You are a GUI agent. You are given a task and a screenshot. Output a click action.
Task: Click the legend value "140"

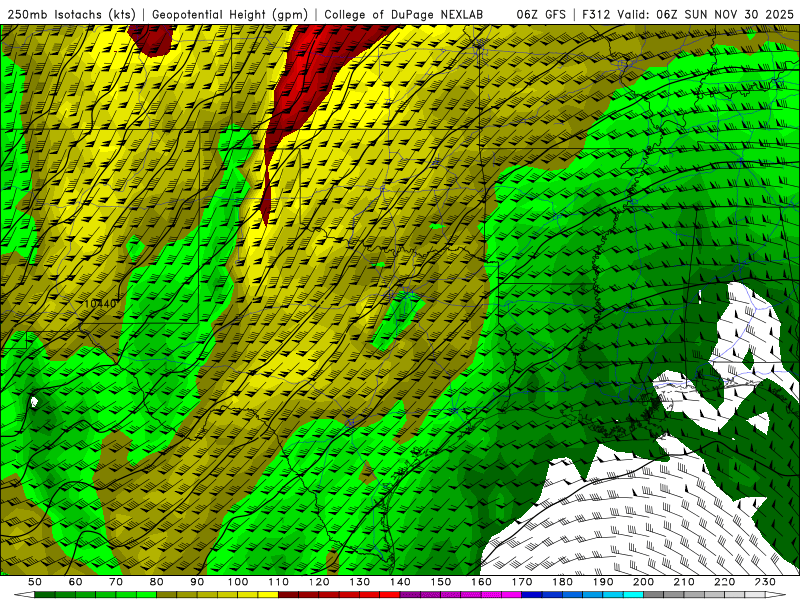400,582
